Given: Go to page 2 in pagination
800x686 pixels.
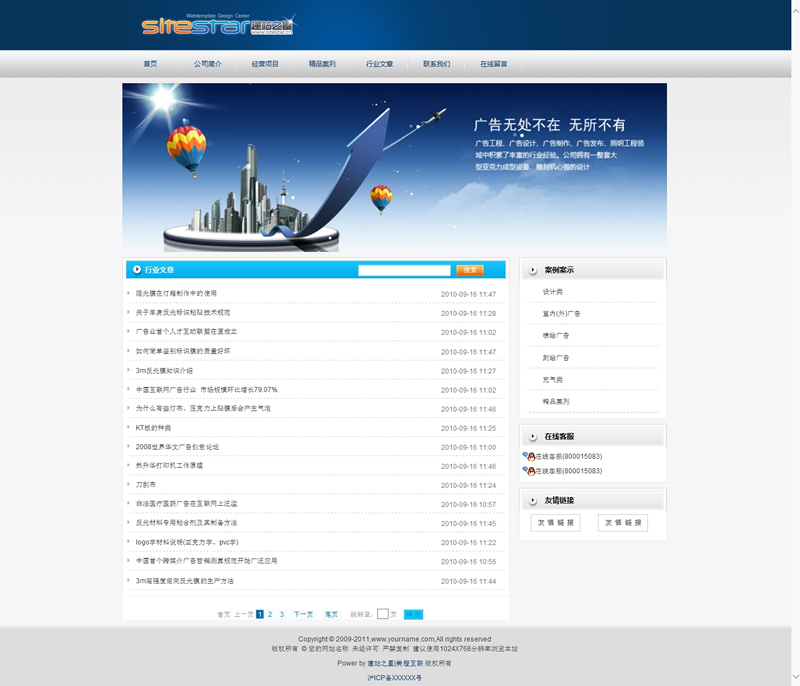Looking at the screenshot, I should pos(270,614).
